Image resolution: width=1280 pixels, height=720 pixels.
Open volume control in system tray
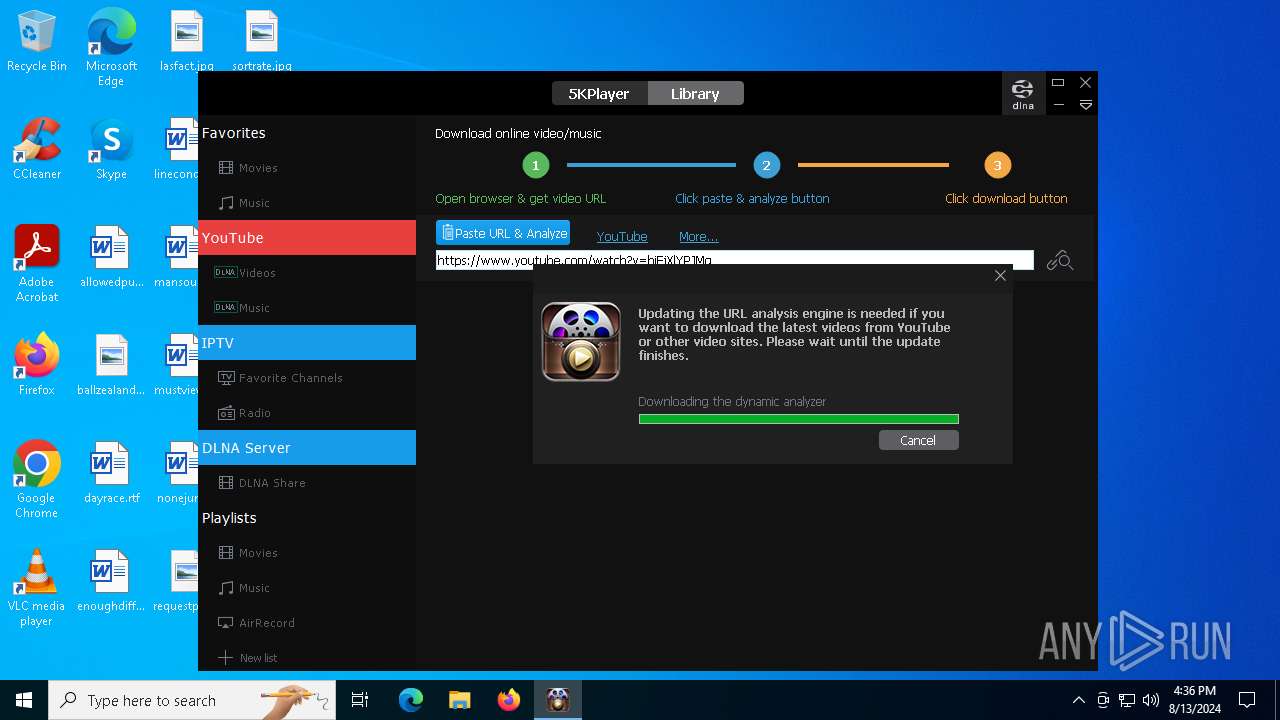1150,700
